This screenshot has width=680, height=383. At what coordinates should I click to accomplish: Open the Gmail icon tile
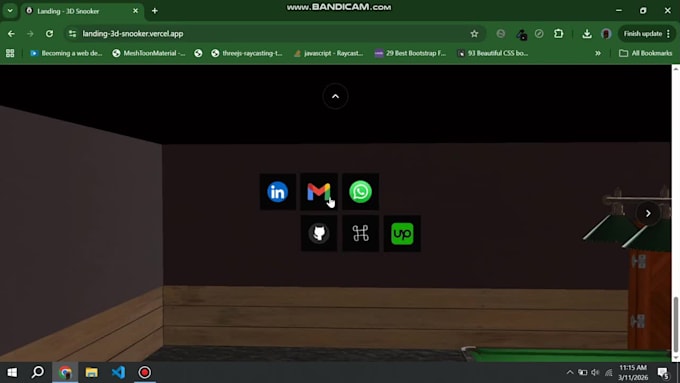[x=319, y=192]
